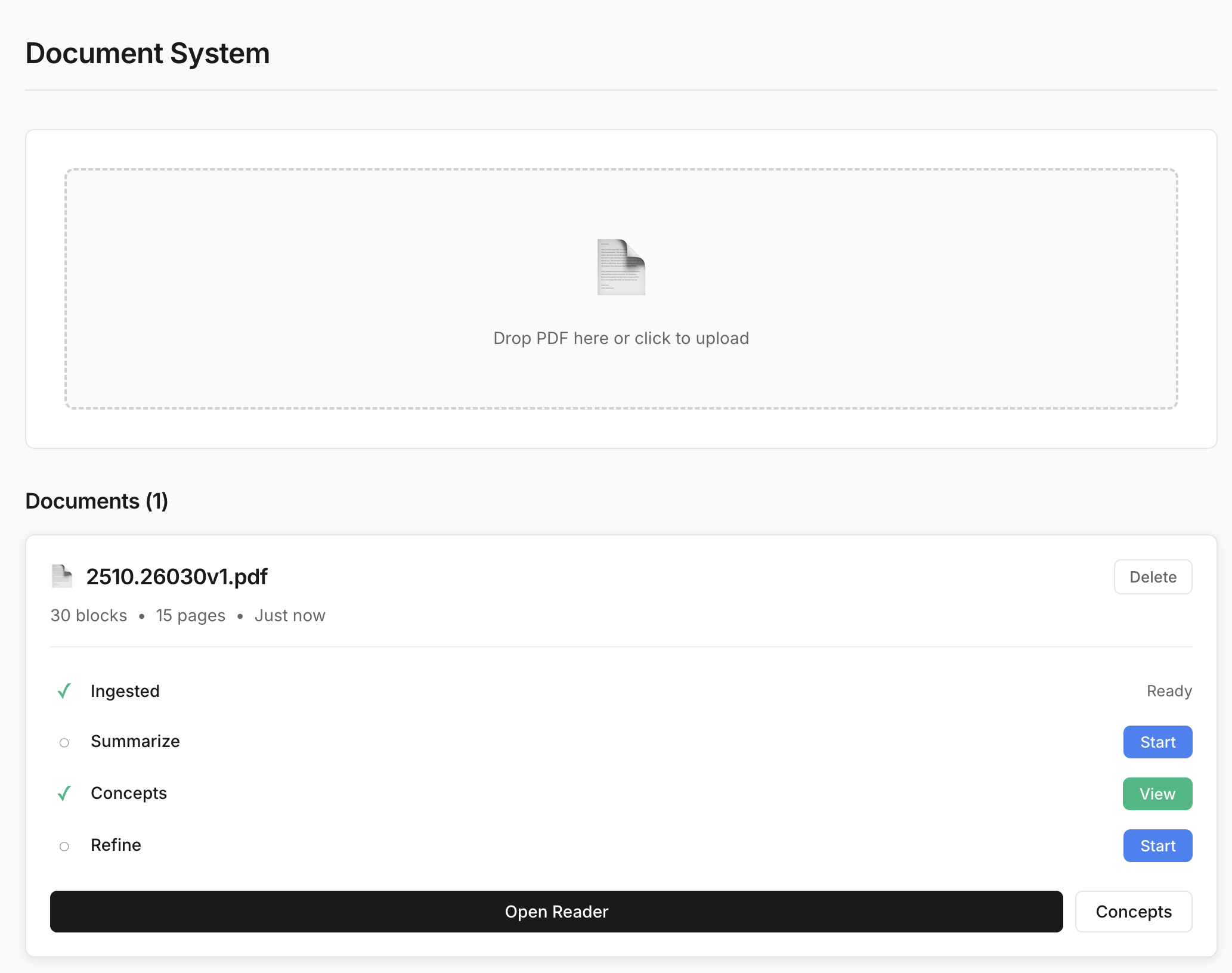Click the Ready status text
Viewport: 1232px width, 973px height.
(x=1169, y=691)
